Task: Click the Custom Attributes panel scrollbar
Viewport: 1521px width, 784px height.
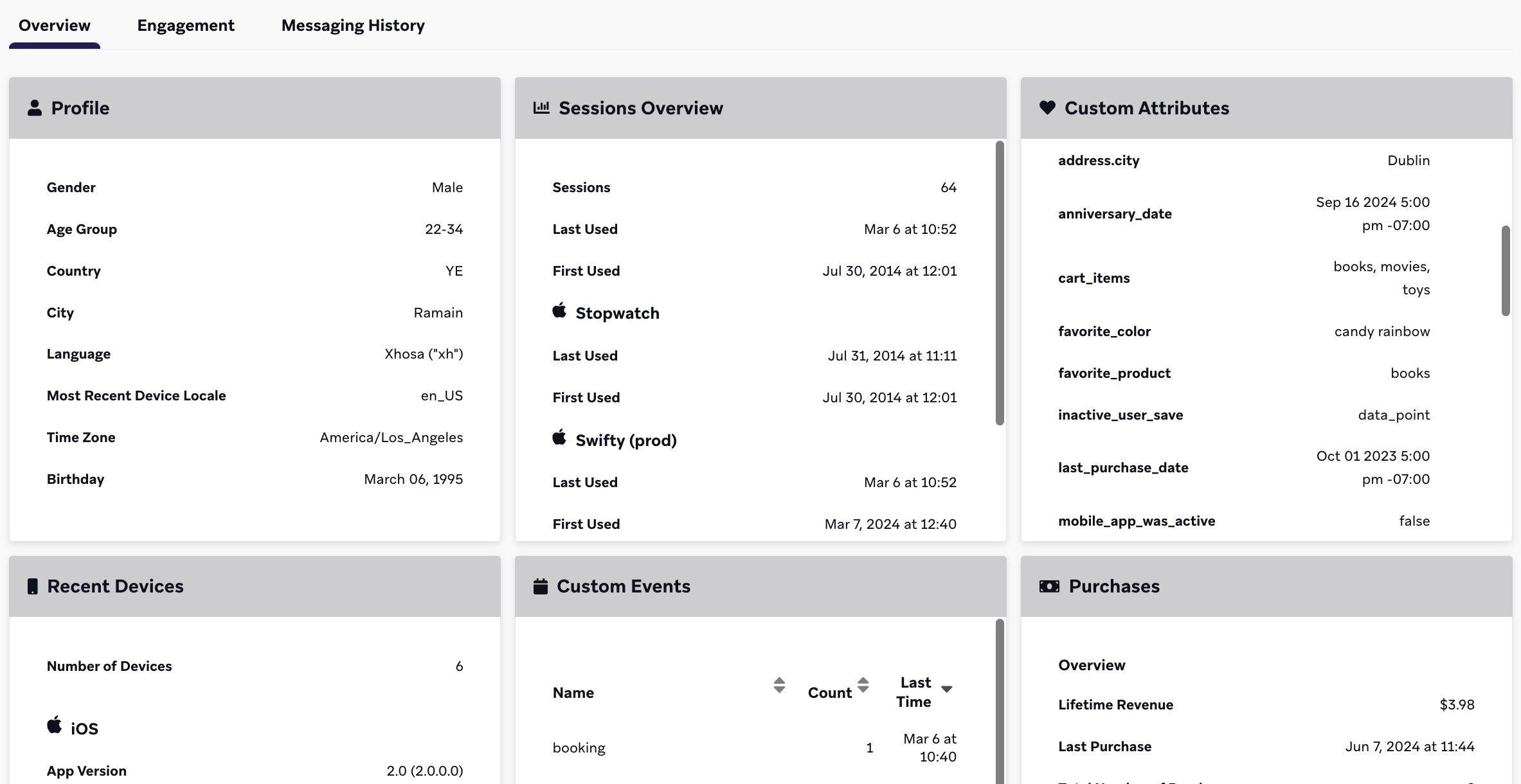Action: (x=1506, y=271)
